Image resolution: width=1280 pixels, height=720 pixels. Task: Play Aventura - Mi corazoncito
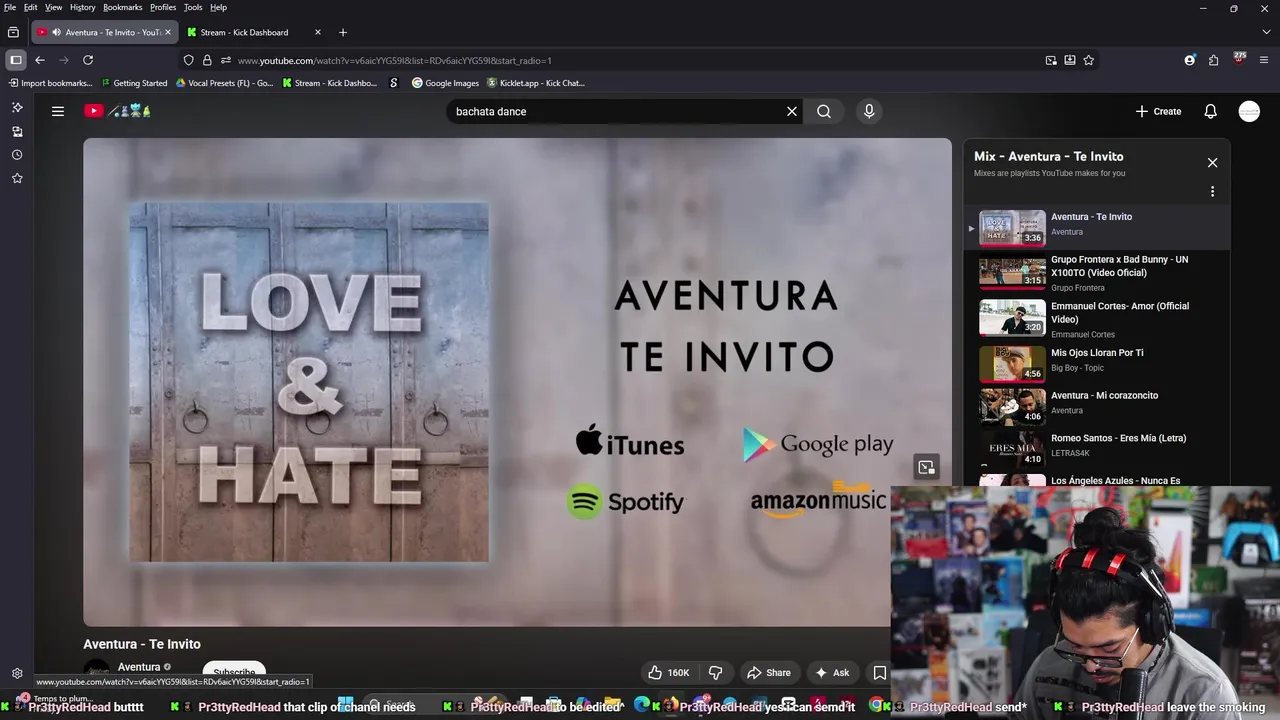1096,406
